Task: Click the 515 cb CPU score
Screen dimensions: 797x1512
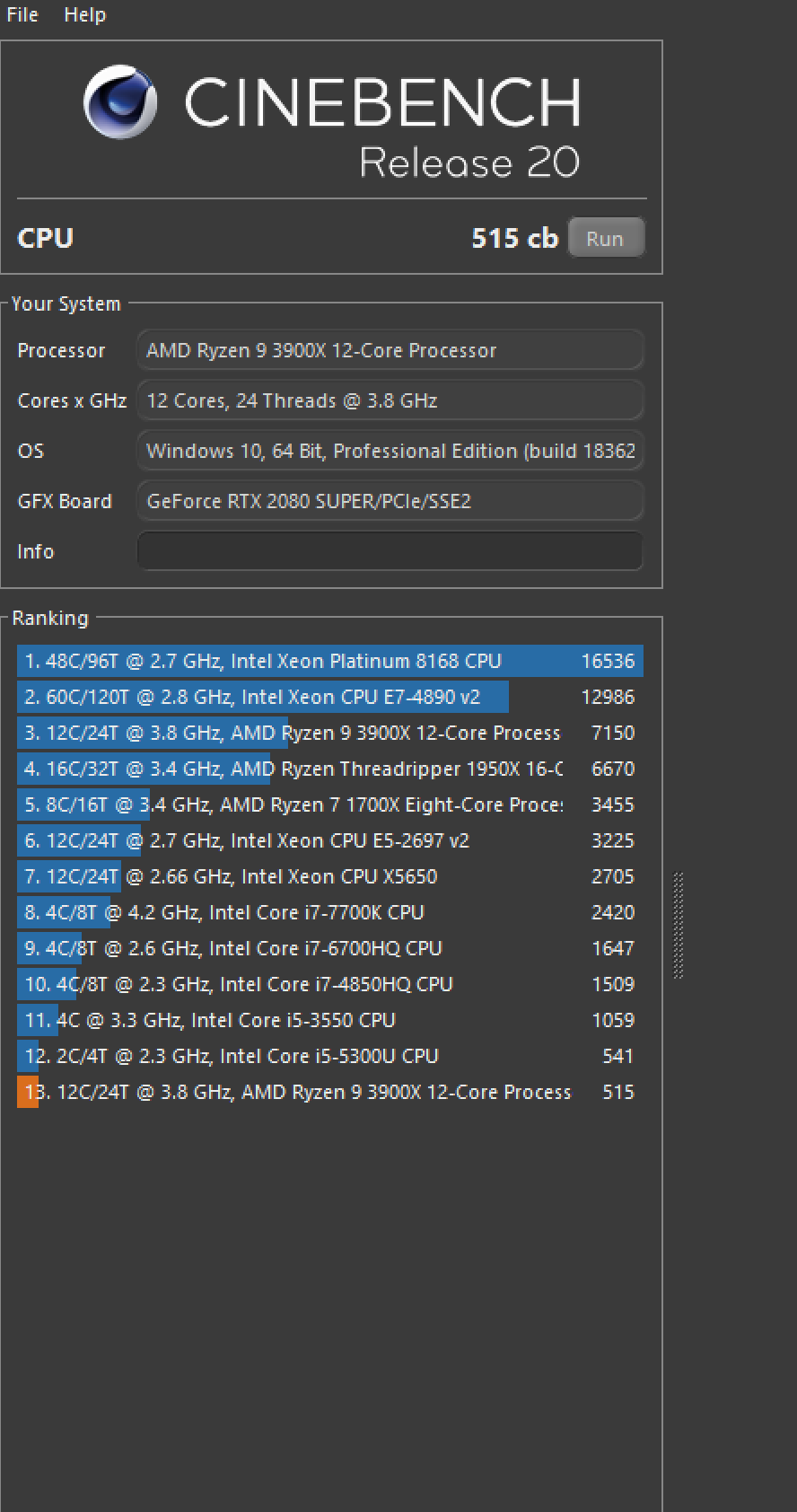Action: coord(514,238)
